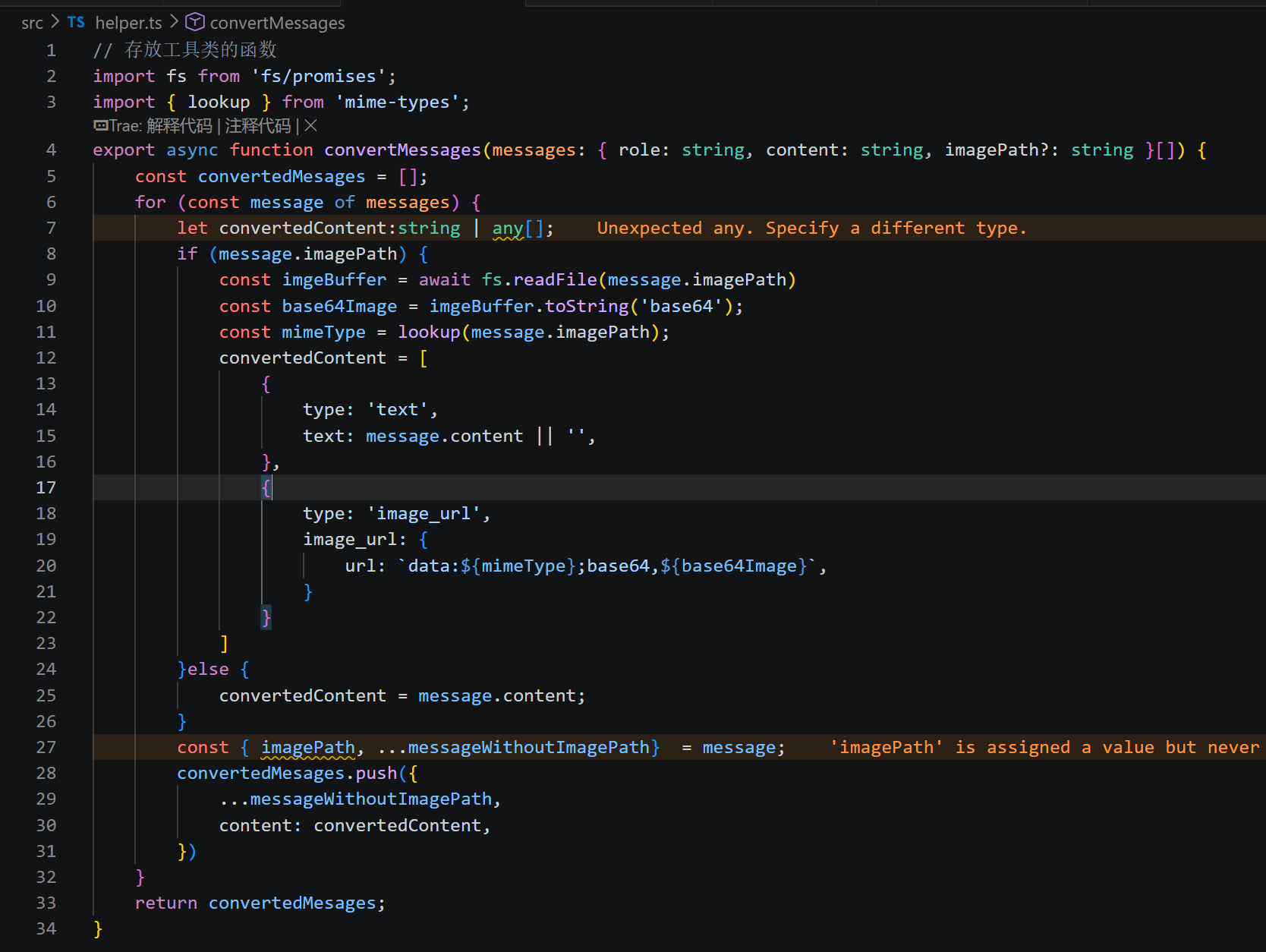Click the underlined 'any' type on line 7
1266x952 pixels.
[508, 229]
